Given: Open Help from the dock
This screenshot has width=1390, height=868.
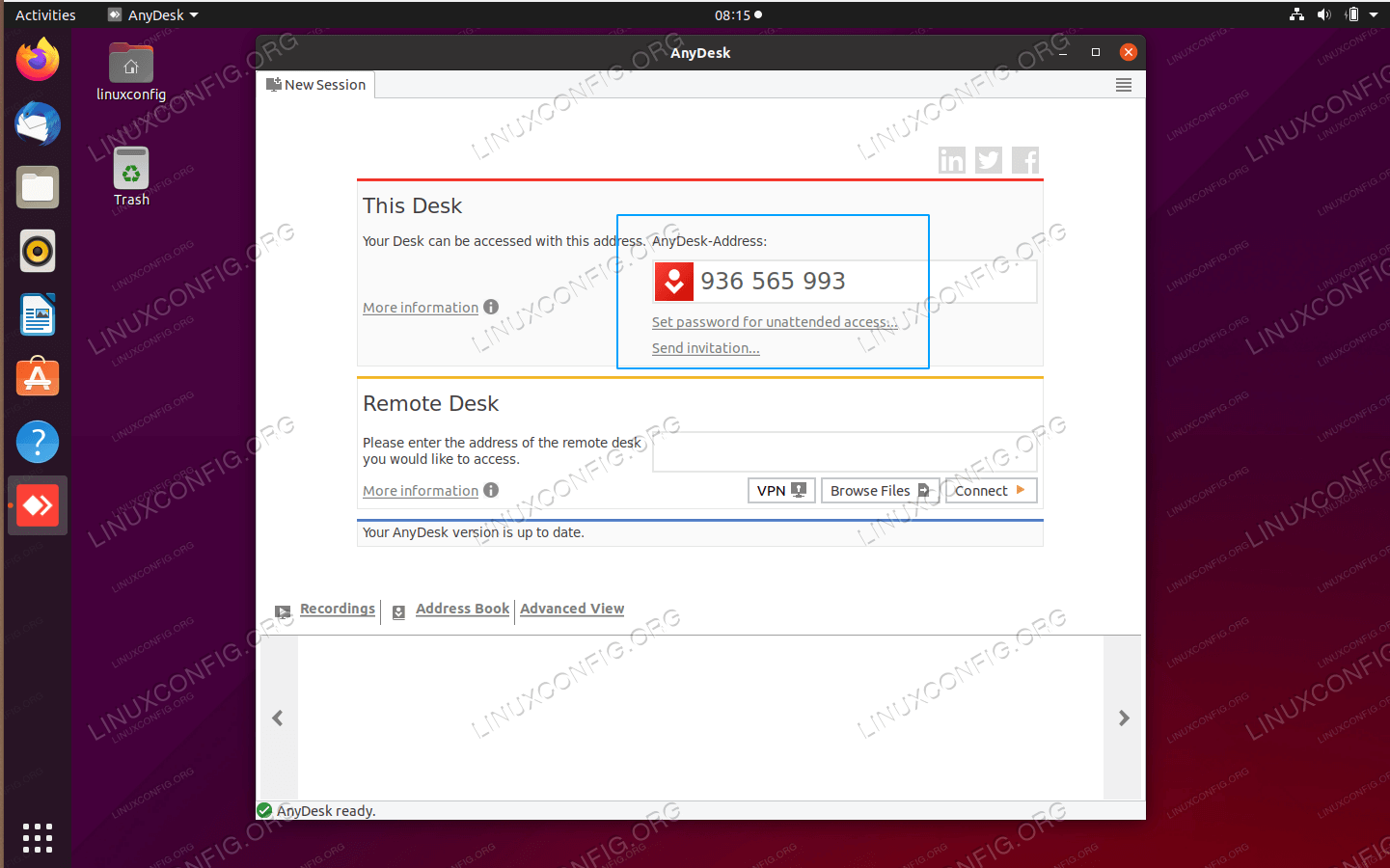Looking at the screenshot, I should click(38, 442).
